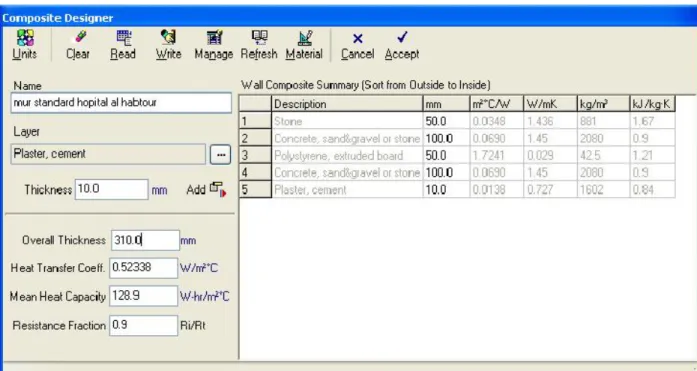Click the Read toolbar icon
The width and height of the screenshot is (697, 371).
124,38
